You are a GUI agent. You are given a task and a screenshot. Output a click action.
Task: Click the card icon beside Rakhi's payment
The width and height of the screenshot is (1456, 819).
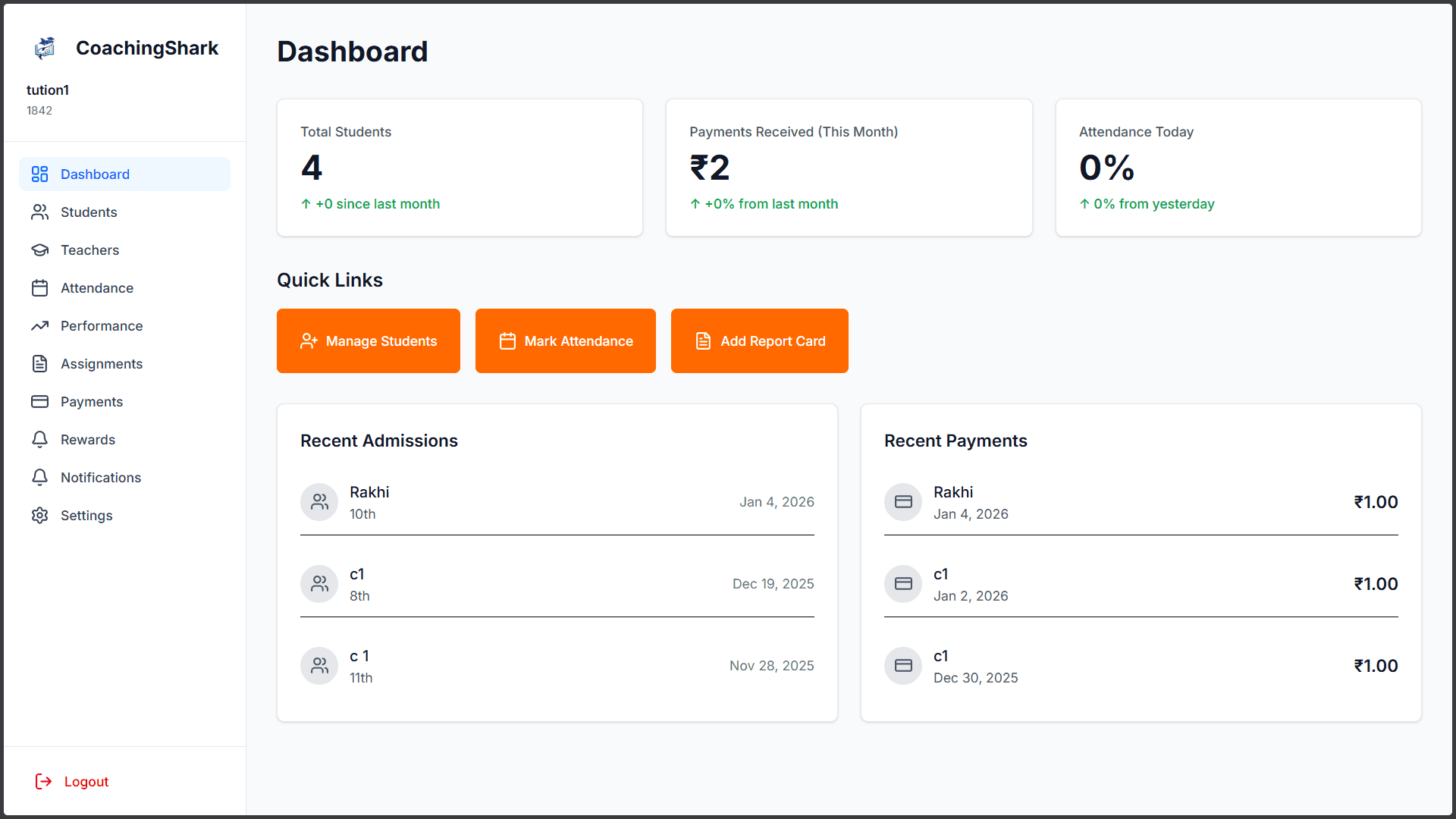click(x=903, y=502)
